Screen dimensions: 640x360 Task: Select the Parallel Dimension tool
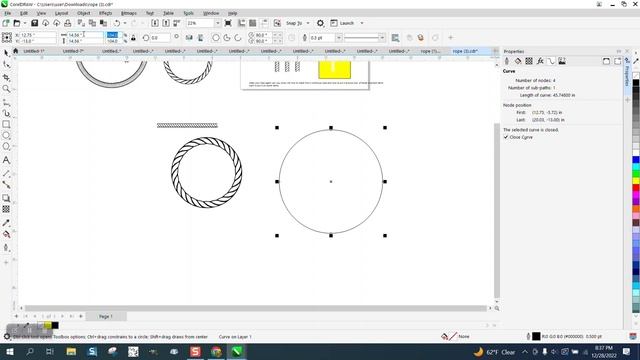click(6, 173)
